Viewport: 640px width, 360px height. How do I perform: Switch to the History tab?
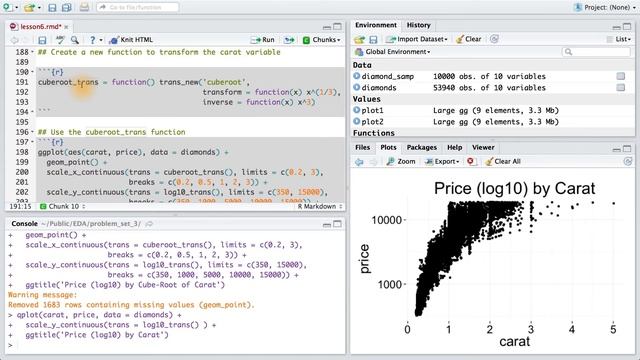(418, 25)
